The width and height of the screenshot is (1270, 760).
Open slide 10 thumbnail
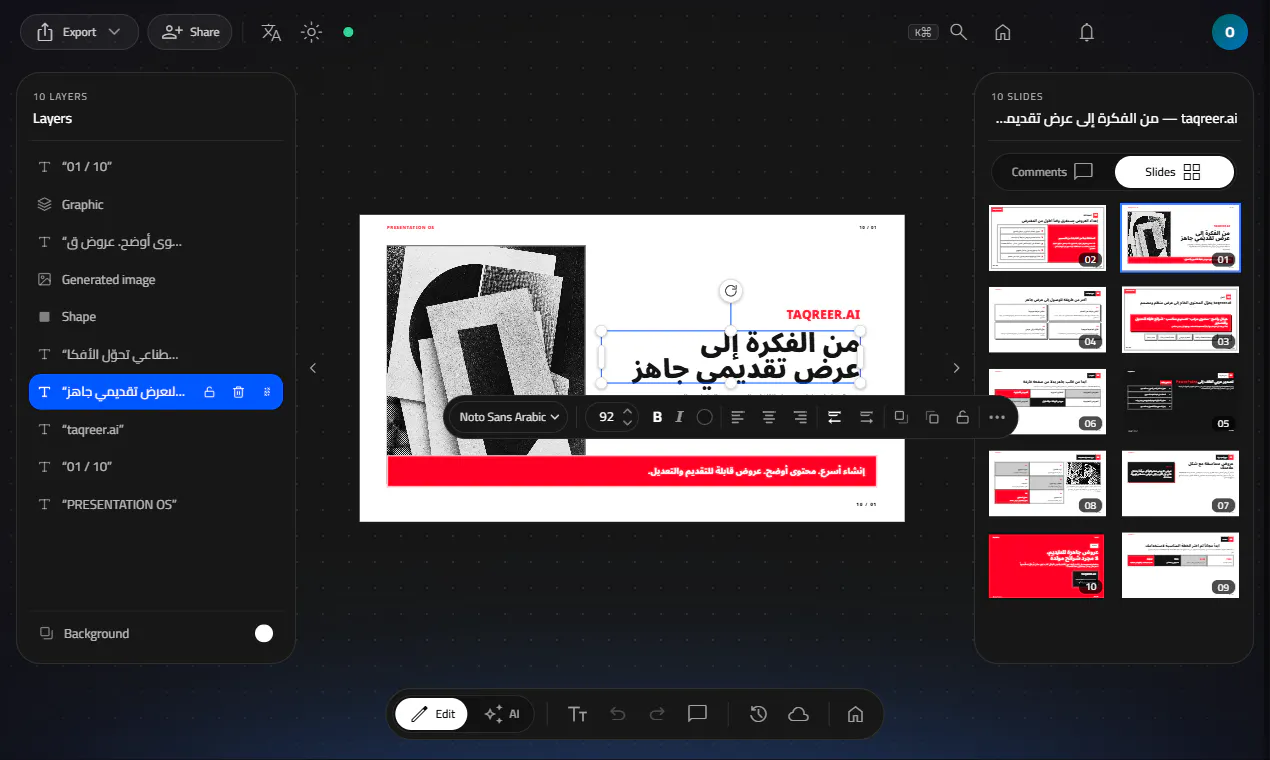(x=1047, y=566)
